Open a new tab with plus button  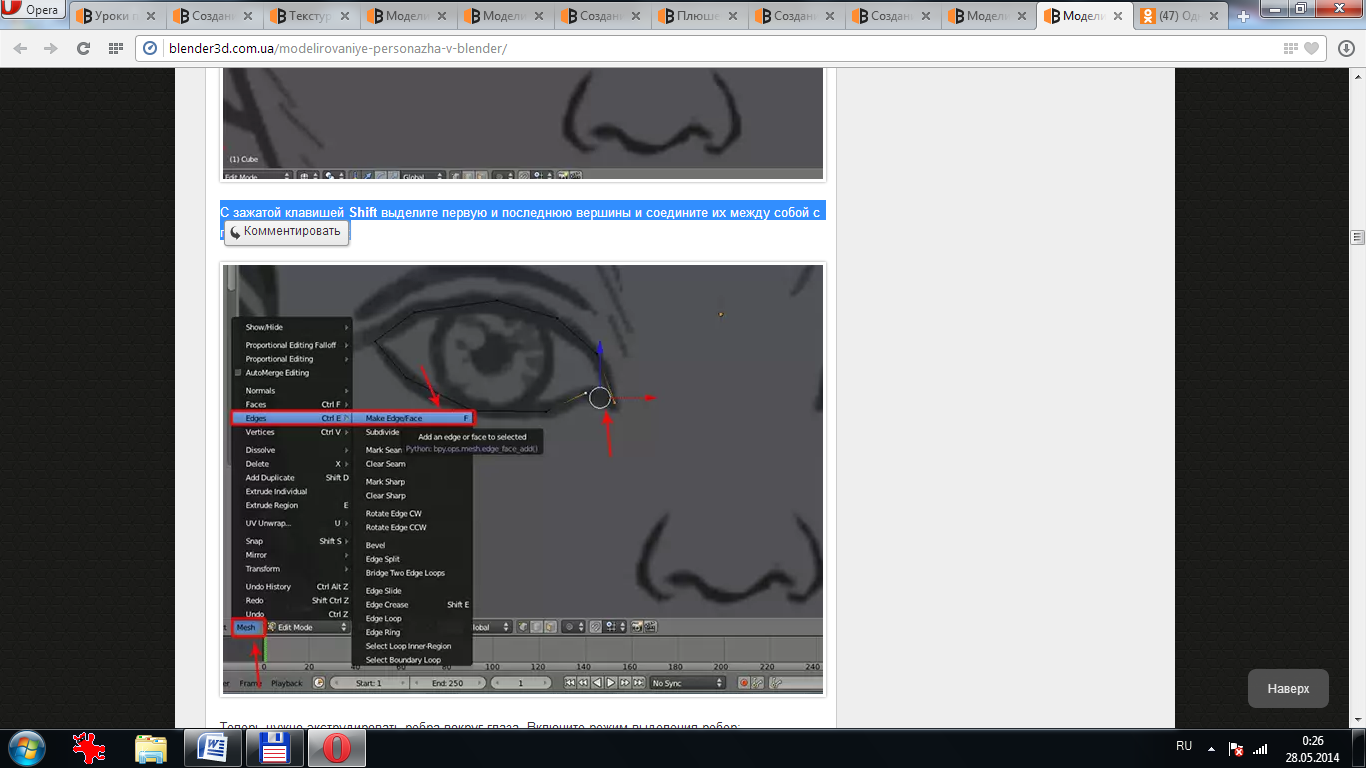coord(1244,17)
